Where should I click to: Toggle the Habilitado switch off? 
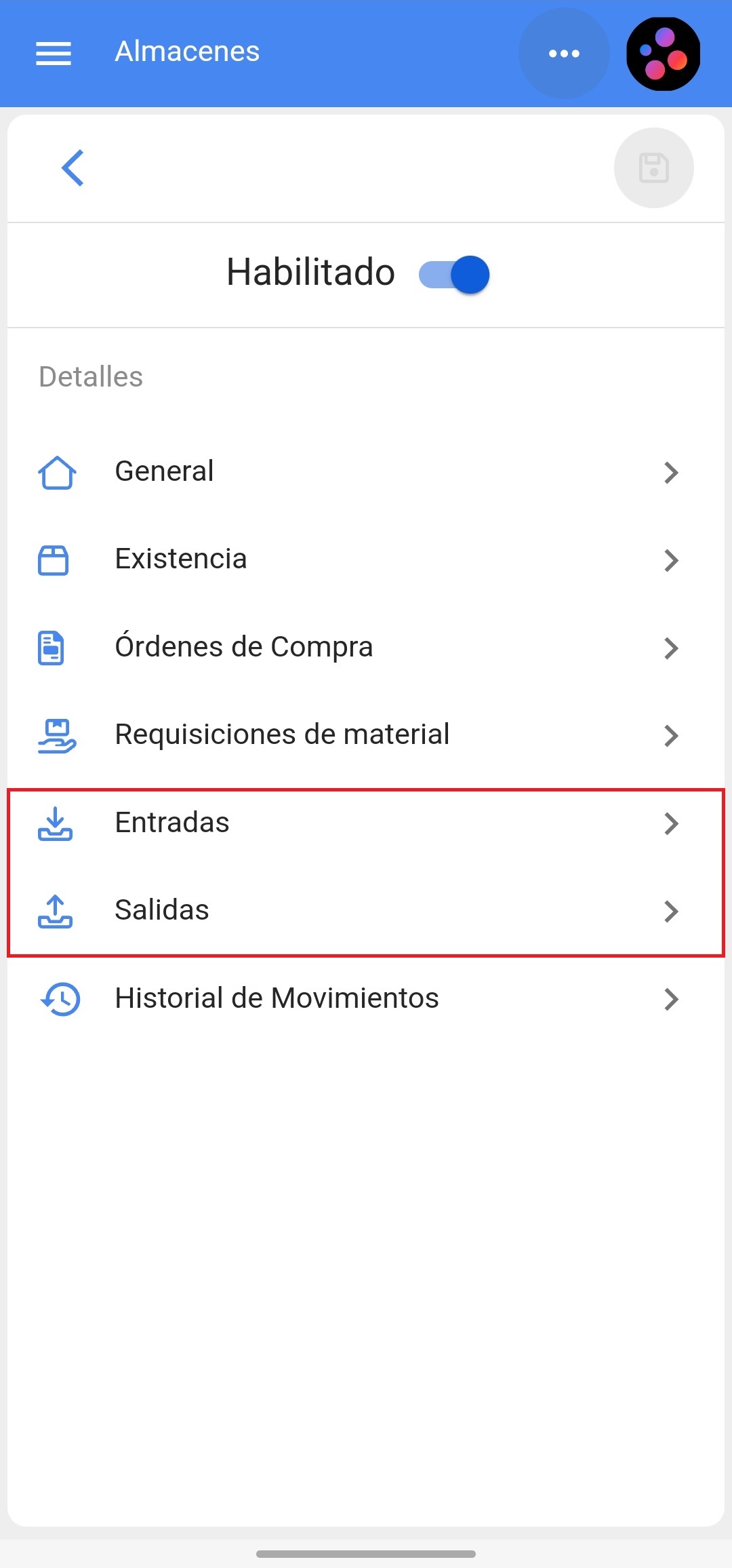454,274
